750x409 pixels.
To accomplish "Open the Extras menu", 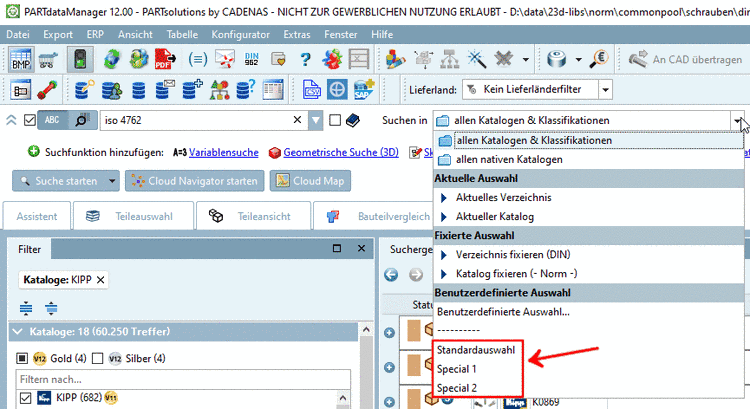I will 297,34.
